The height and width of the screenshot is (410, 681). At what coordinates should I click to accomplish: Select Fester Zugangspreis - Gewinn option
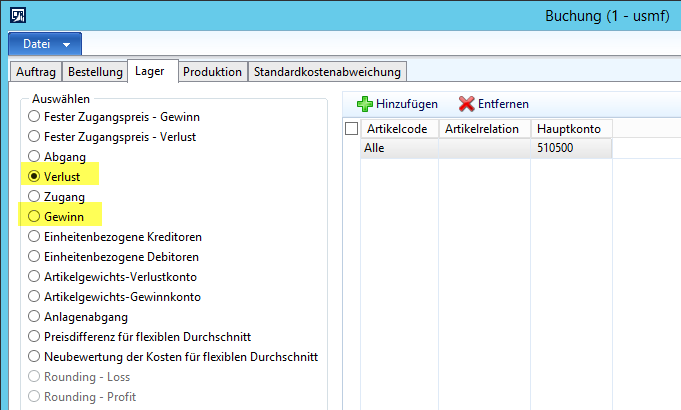pos(34,117)
